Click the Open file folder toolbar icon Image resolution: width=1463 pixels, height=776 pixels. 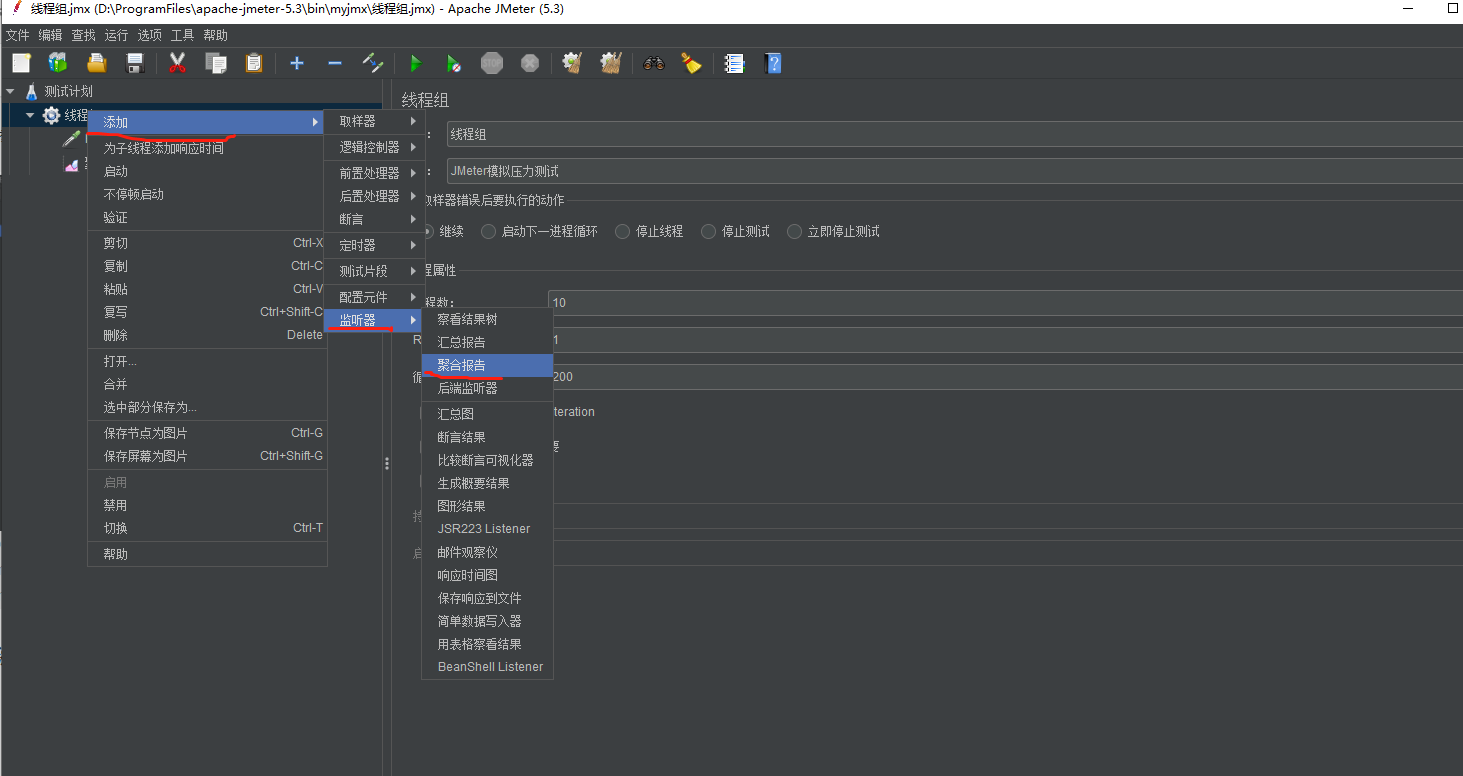point(97,63)
